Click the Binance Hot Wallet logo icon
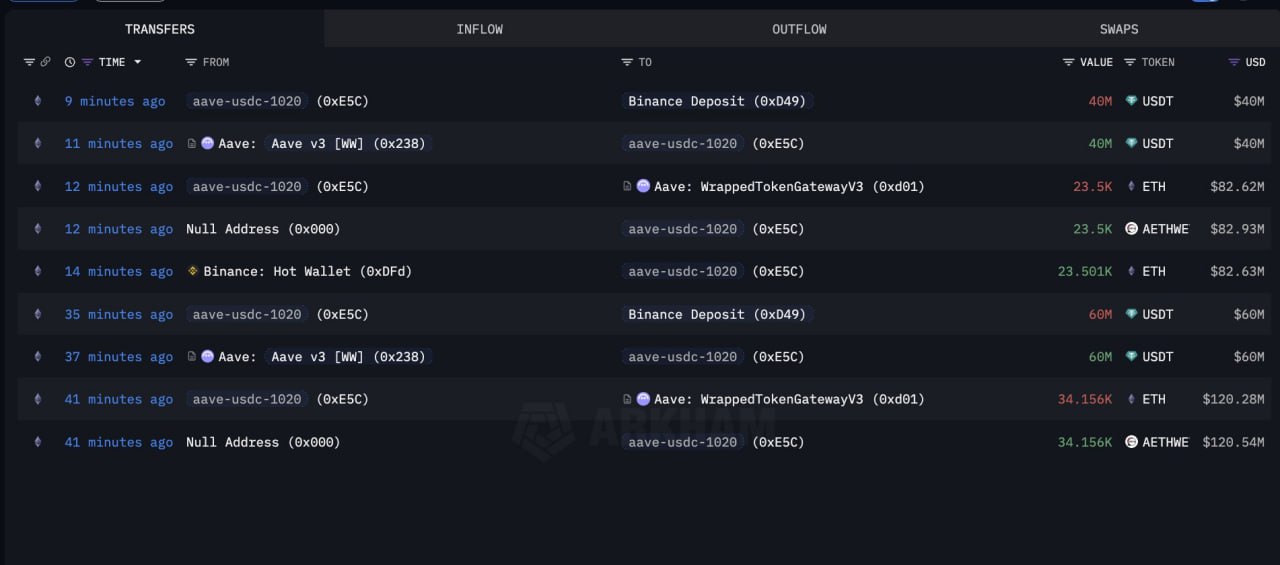1280x565 pixels. (193, 271)
